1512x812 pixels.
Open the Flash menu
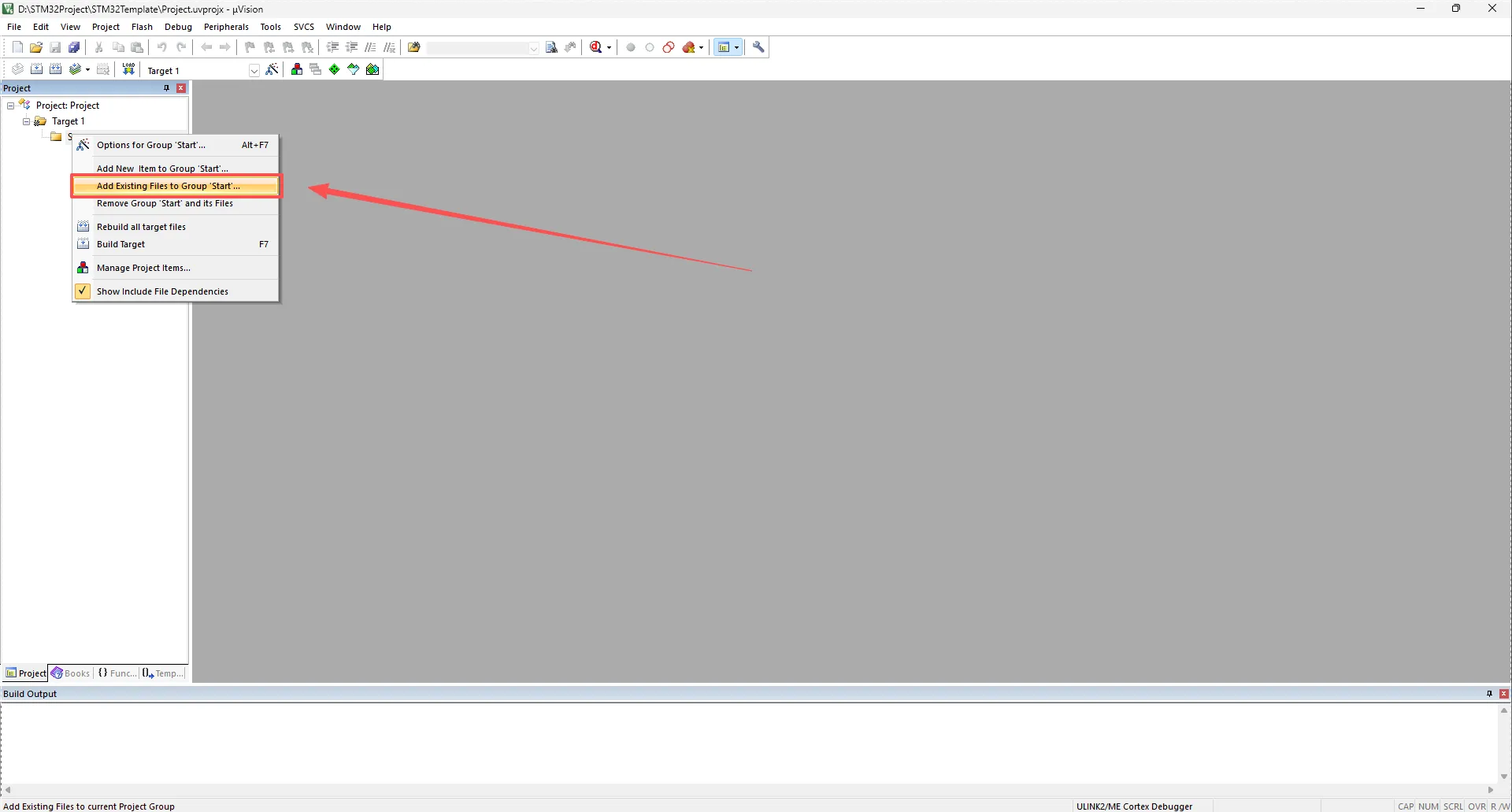coord(142,27)
